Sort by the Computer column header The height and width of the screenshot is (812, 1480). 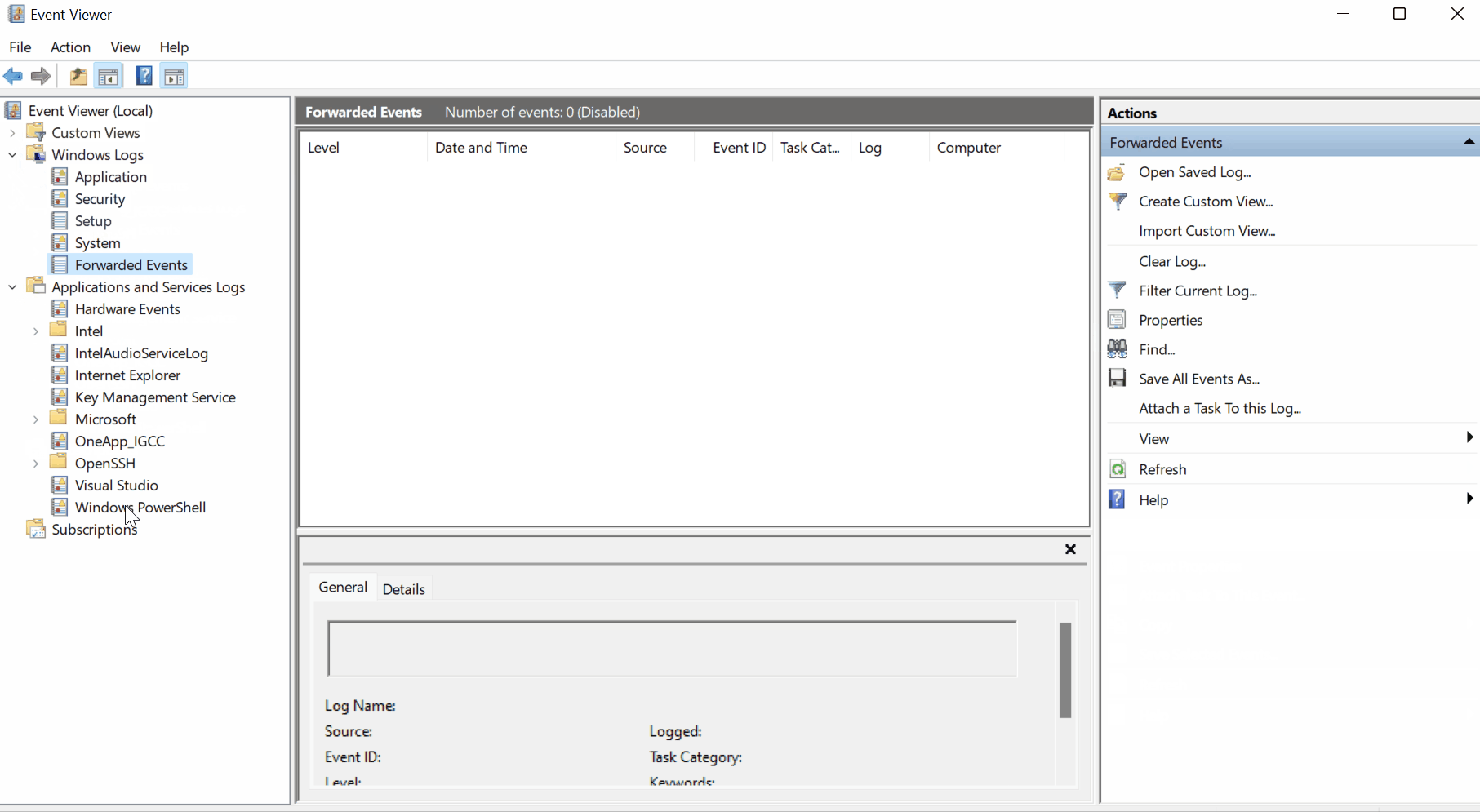(x=996, y=148)
